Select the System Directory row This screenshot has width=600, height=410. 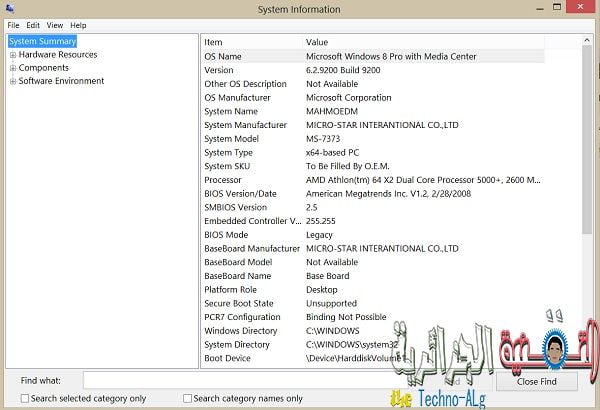pos(373,345)
